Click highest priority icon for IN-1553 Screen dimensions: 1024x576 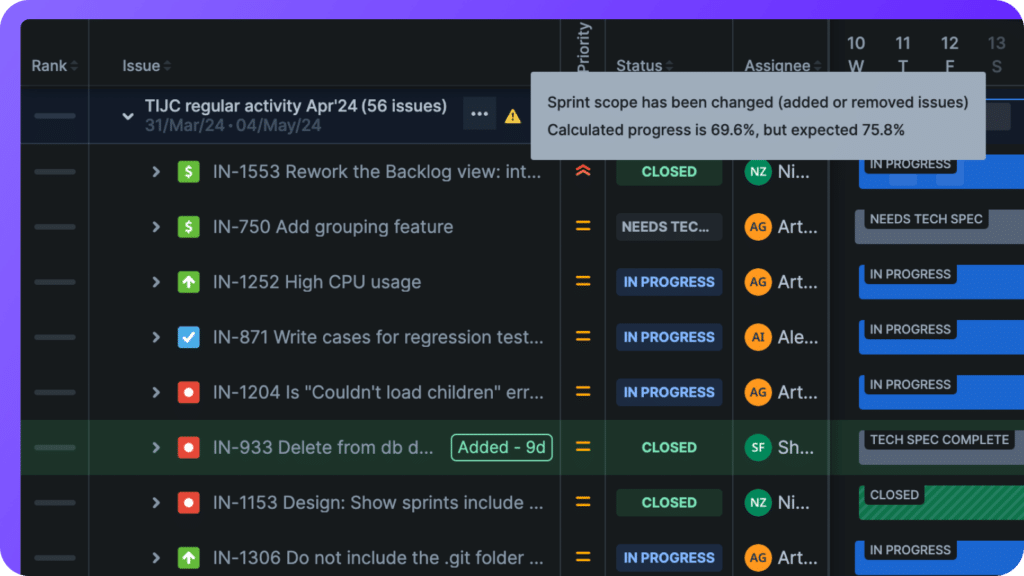click(583, 172)
